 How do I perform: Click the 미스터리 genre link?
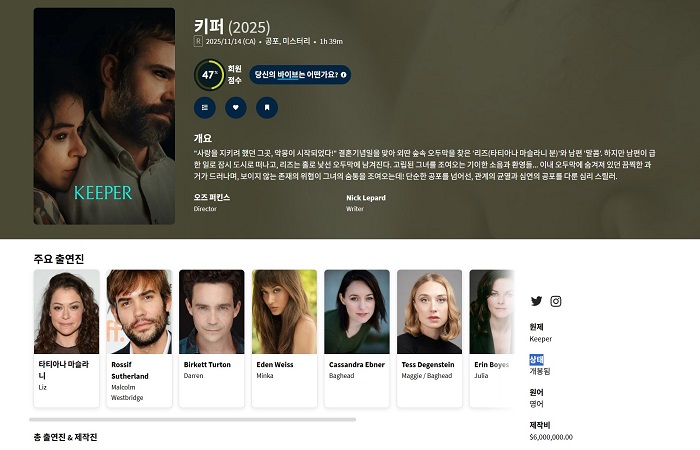point(296,42)
